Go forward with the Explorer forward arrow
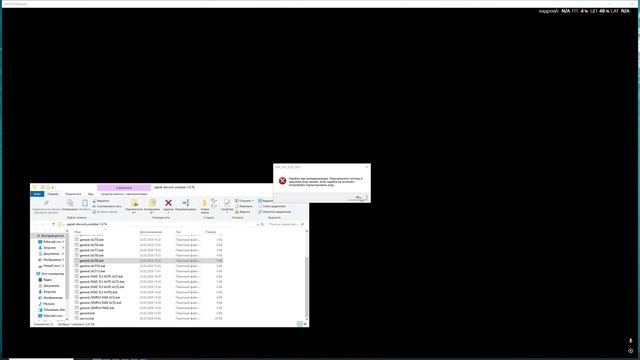Viewport: 640px width, 360px height. [43, 224]
